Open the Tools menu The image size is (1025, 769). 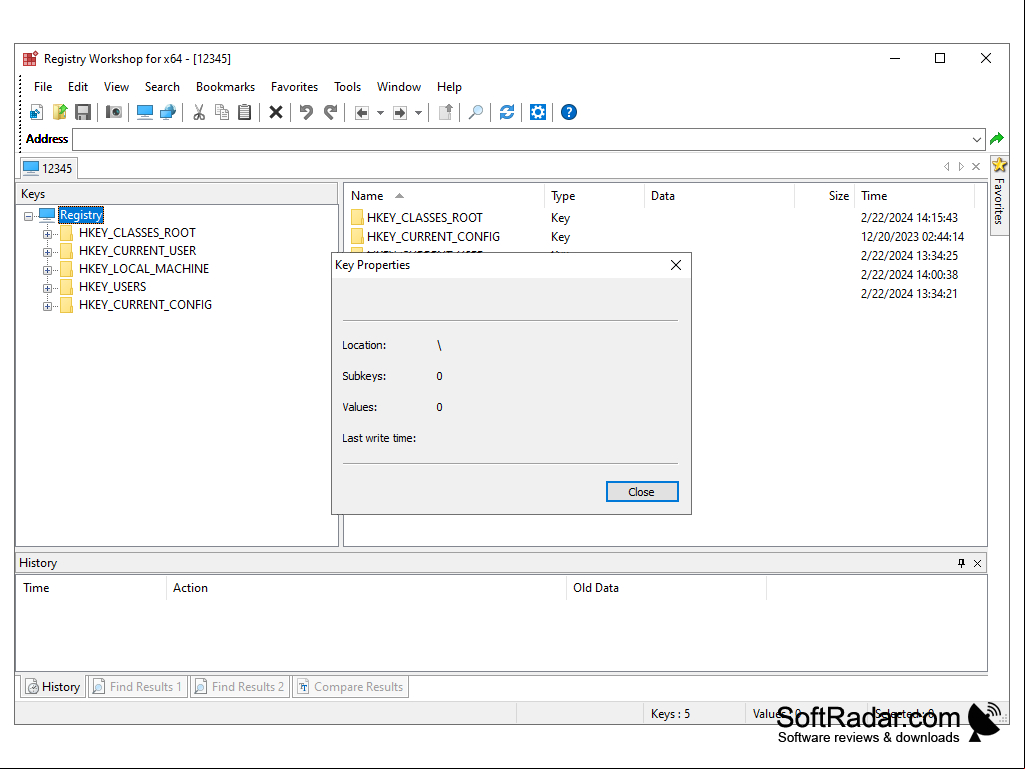click(347, 87)
